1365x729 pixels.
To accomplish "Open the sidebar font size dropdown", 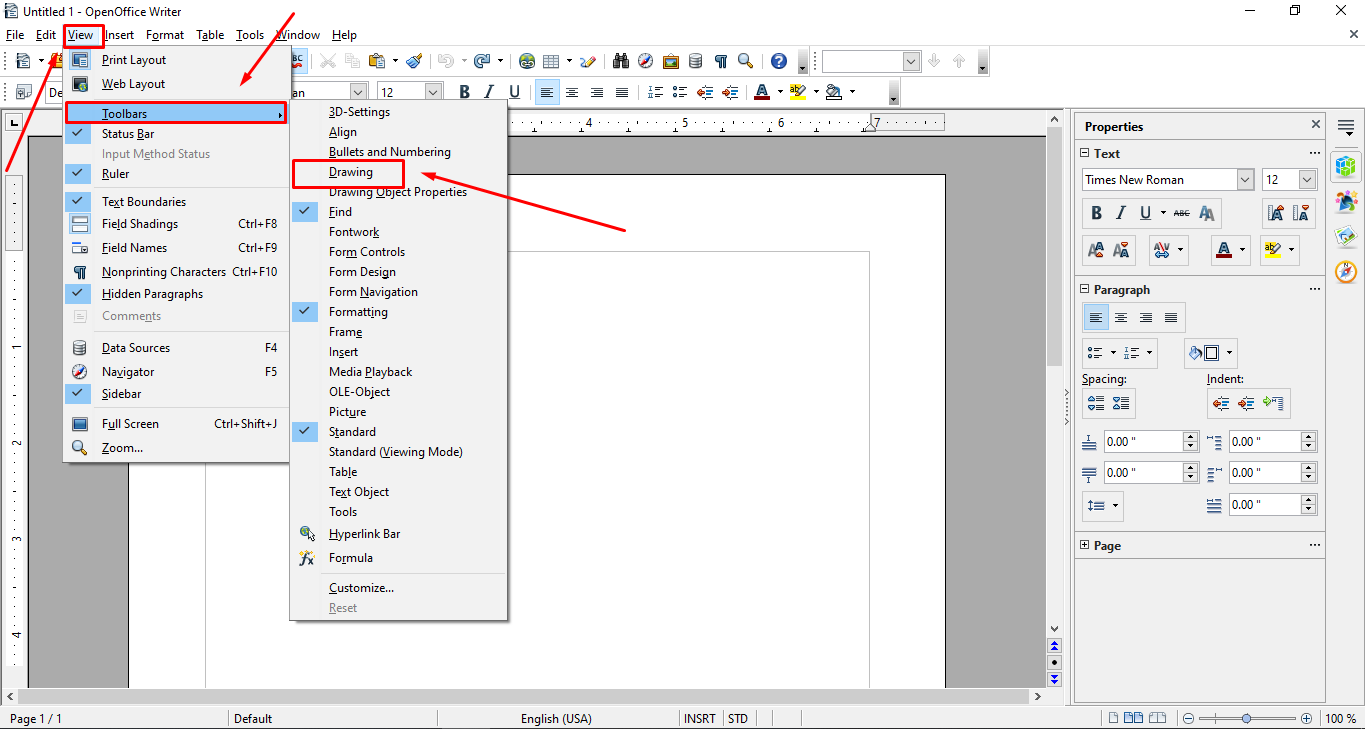I will (1307, 180).
